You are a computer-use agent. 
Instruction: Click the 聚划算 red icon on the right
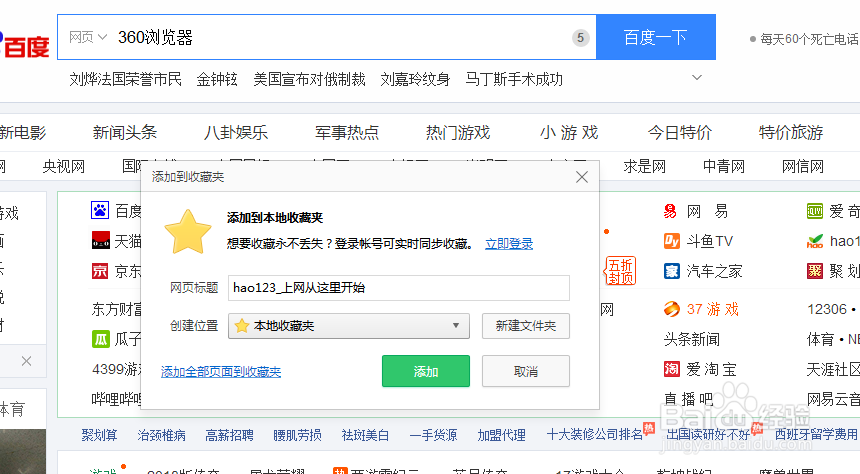pyautogui.click(x=815, y=270)
